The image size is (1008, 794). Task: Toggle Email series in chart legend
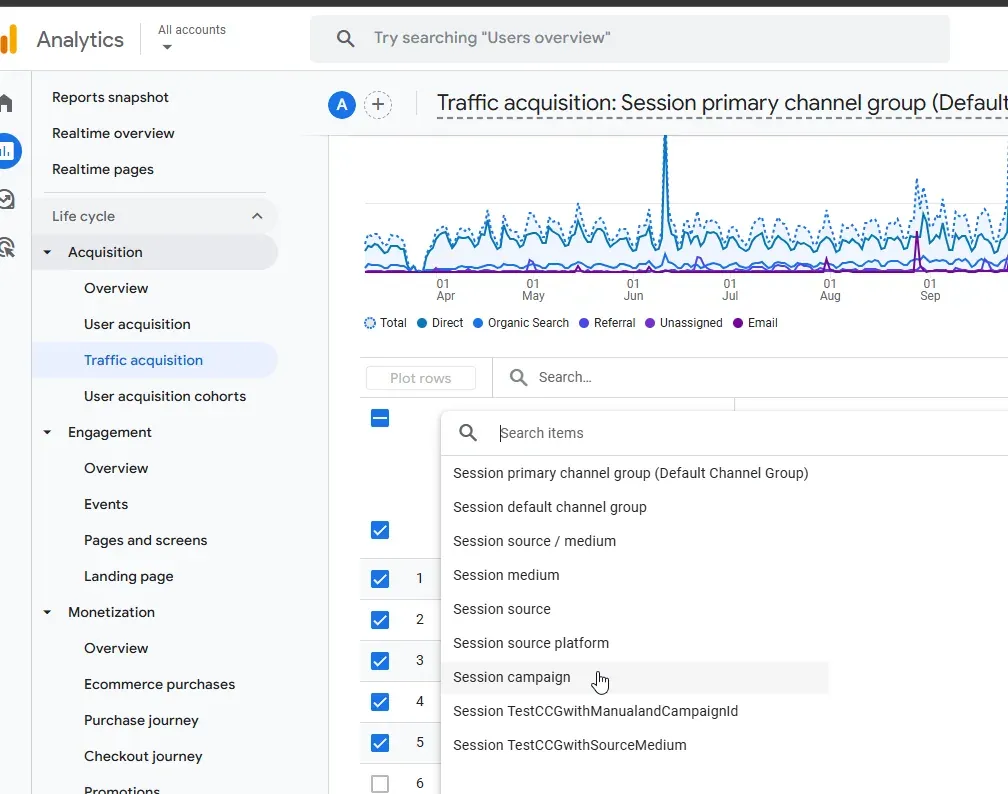(755, 323)
